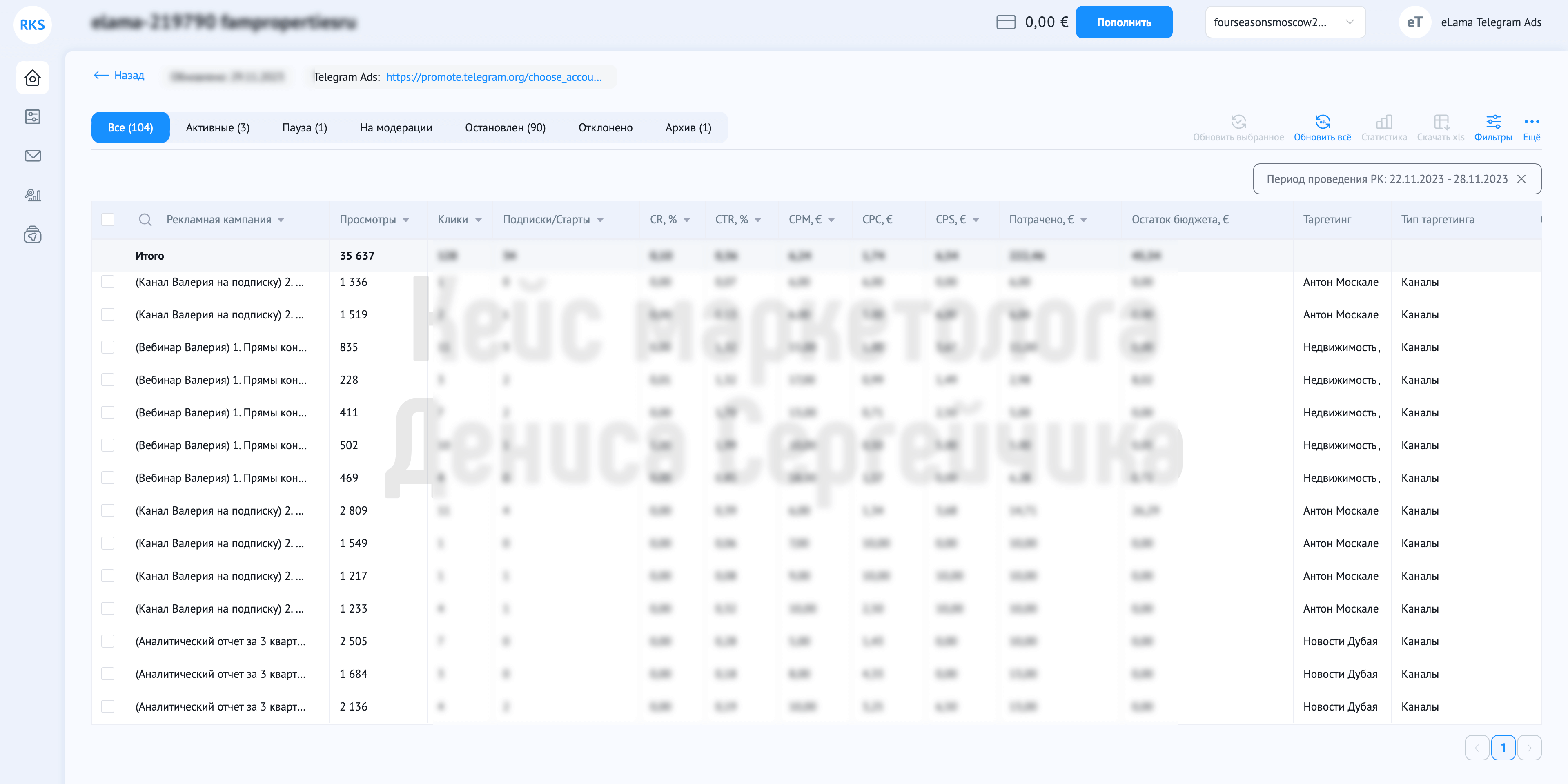Click the Обновить всё refresh icon
The width and height of the screenshot is (1568, 784).
1322,122
